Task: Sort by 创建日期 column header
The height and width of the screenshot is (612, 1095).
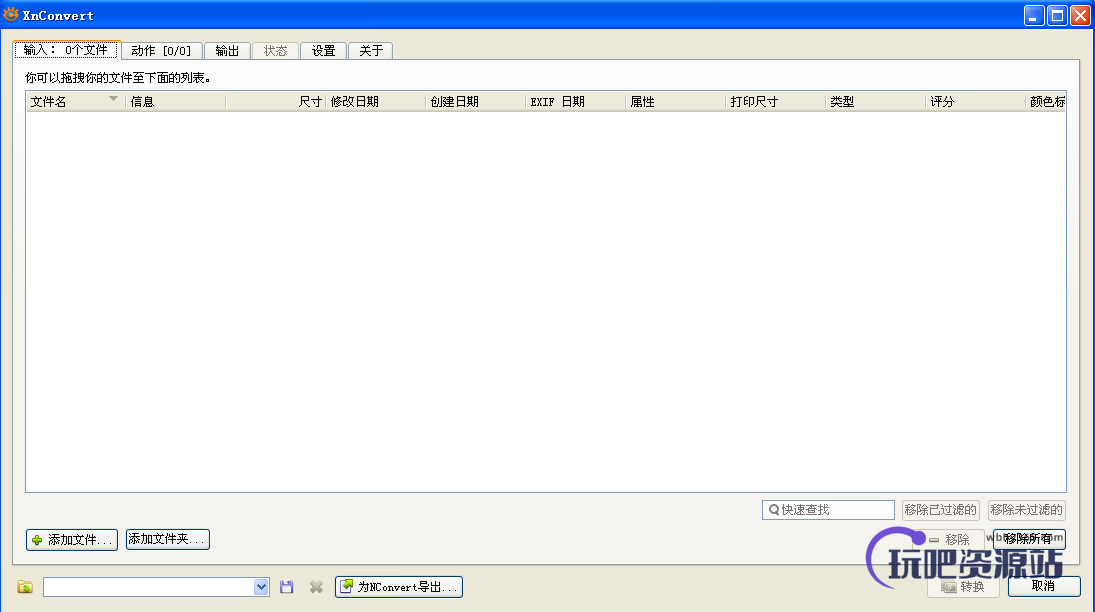Action: [x=476, y=102]
